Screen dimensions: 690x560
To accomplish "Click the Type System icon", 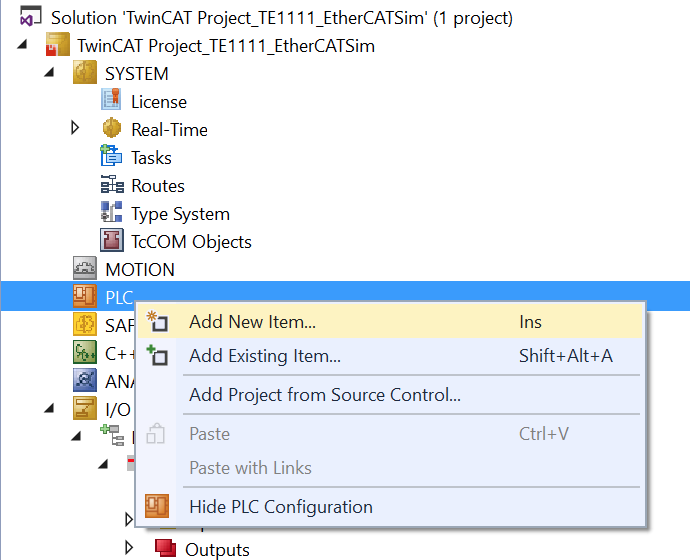I will tap(111, 212).
